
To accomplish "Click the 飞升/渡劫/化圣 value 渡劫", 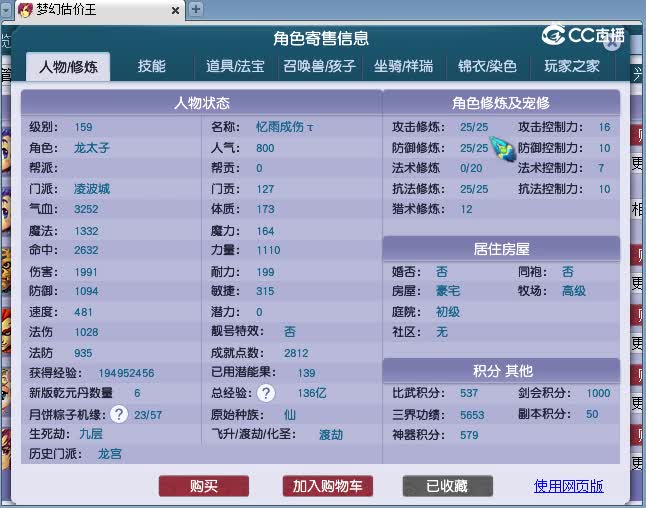I will pyautogui.click(x=331, y=435).
